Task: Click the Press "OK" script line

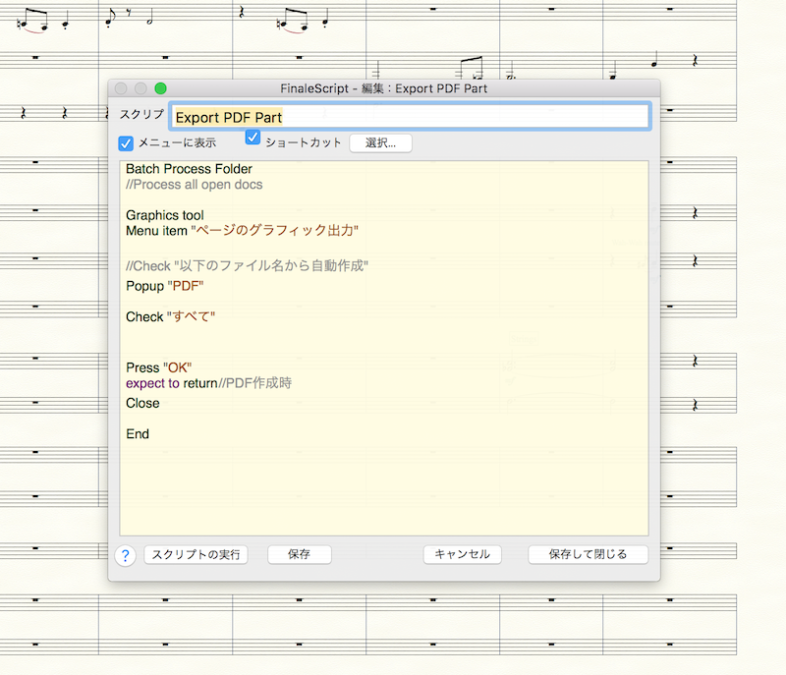Action: point(159,368)
